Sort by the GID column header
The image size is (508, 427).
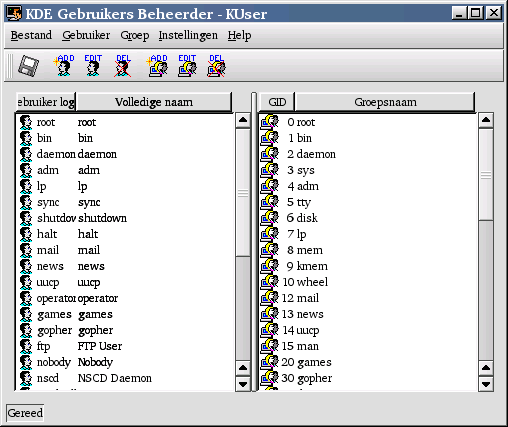click(x=277, y=102)
